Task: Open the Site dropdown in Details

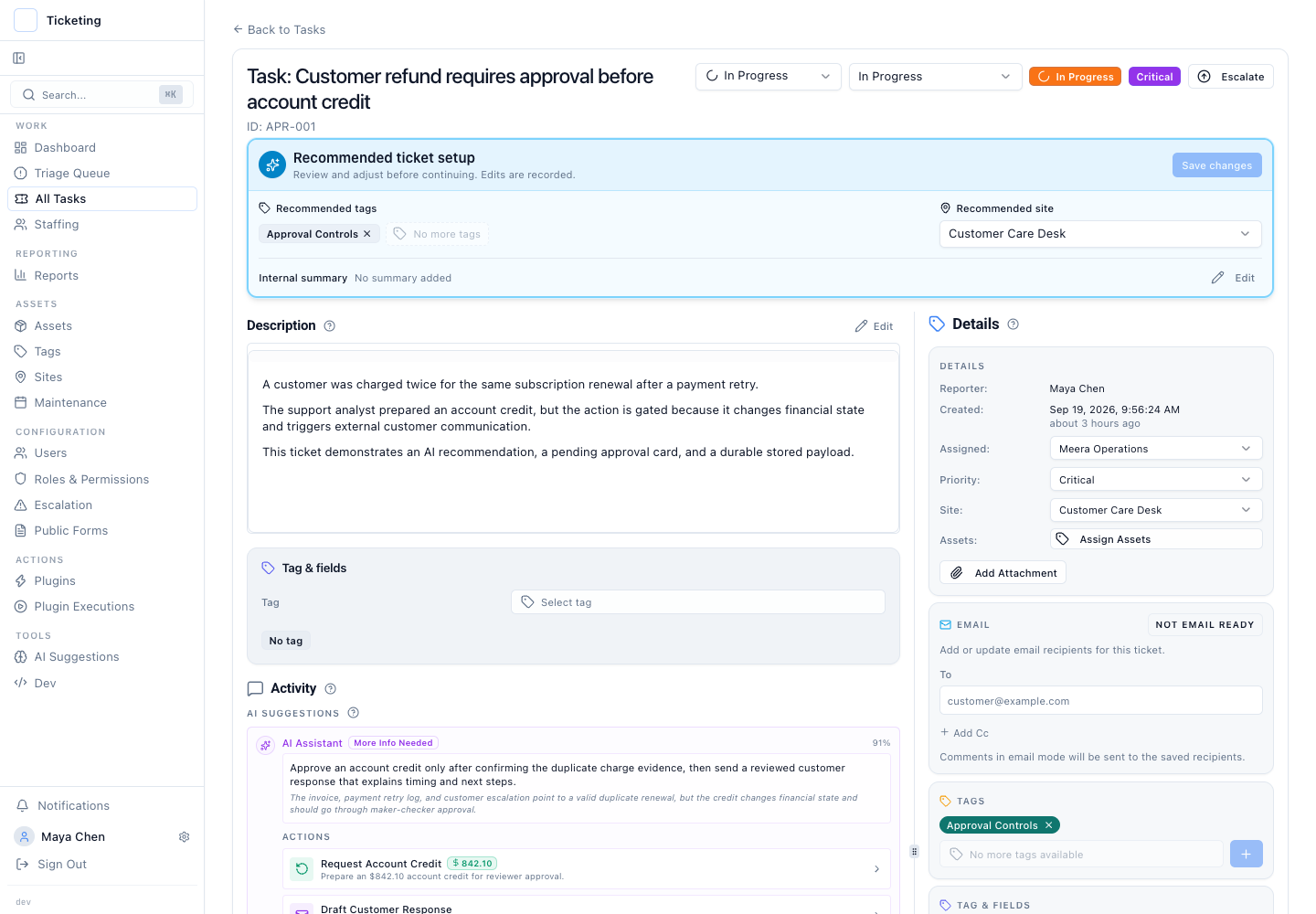Action: click(x=1156, y=510)
